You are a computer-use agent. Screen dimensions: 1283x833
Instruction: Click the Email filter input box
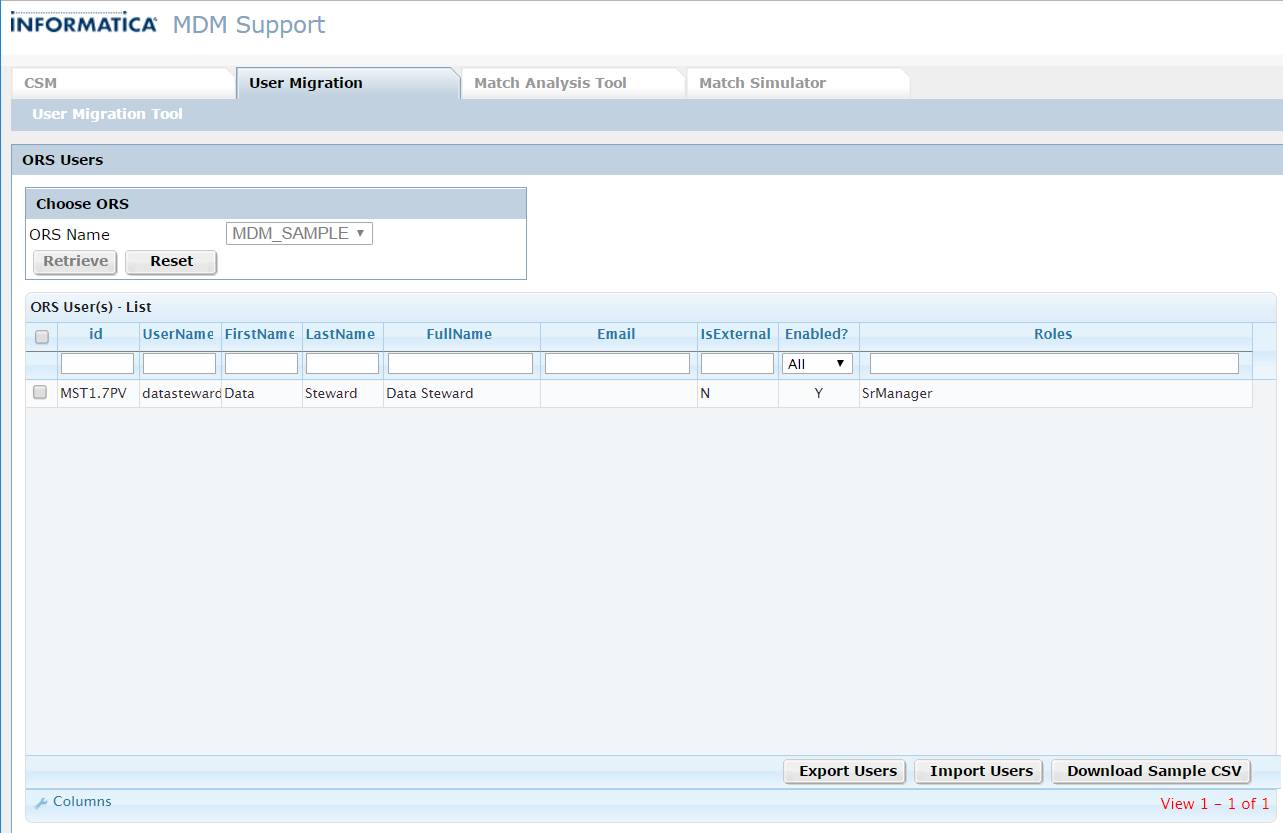(x=616, y=363)
